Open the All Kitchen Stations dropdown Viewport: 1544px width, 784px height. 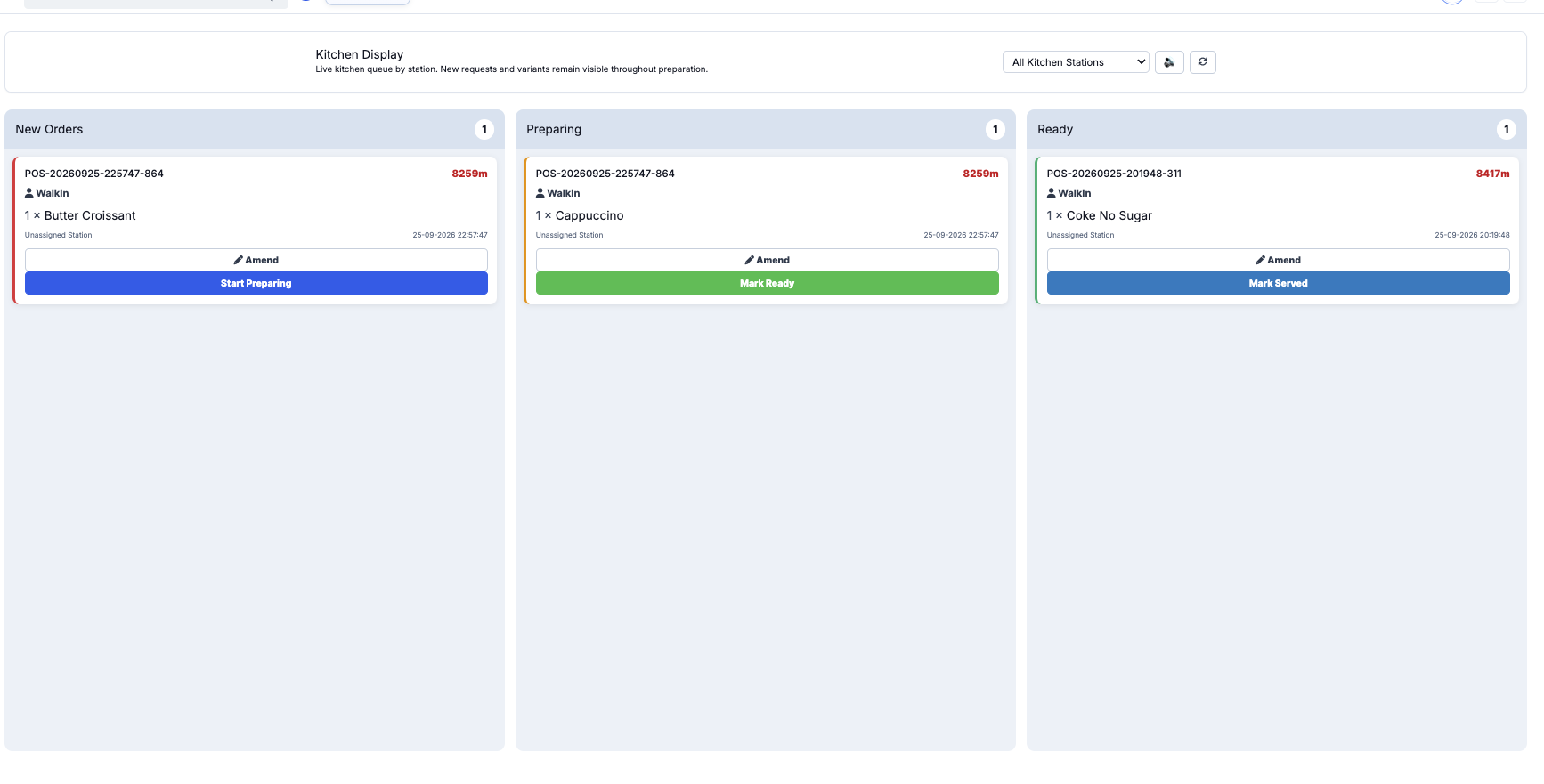[x=1076, y=62]
